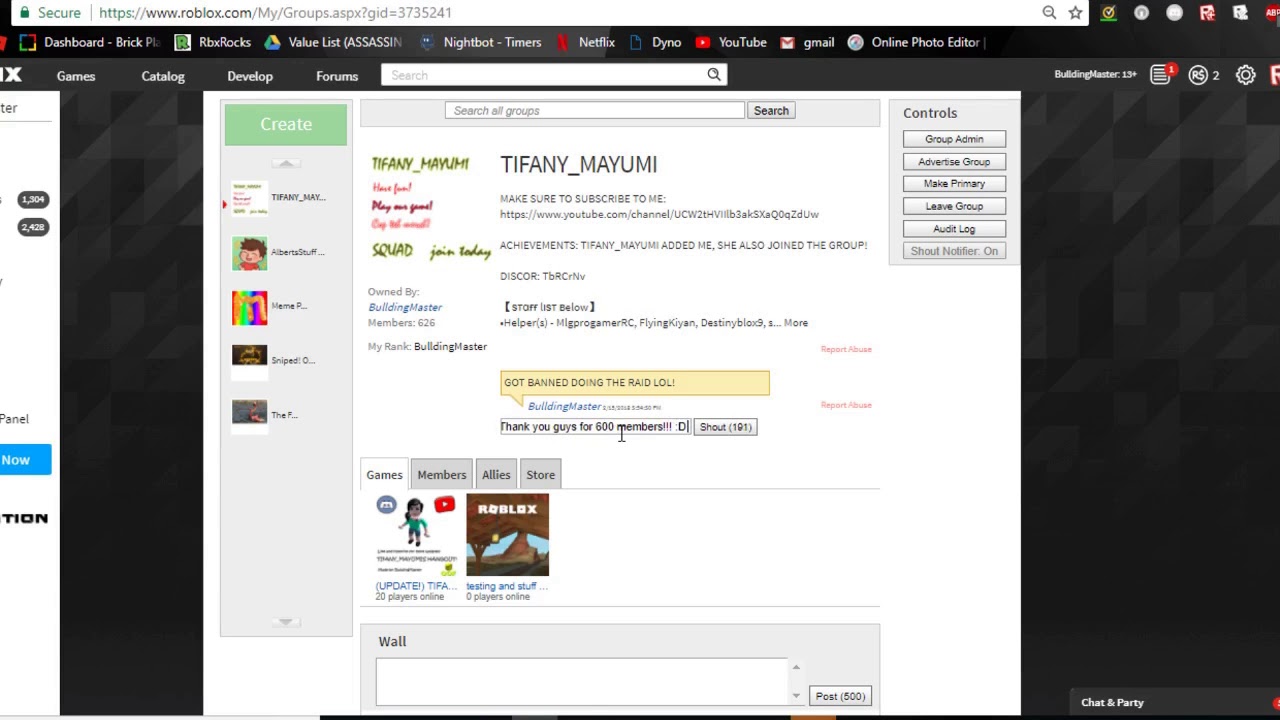Click the browser address bar URL
The image size is (1280, 720).
275,13
